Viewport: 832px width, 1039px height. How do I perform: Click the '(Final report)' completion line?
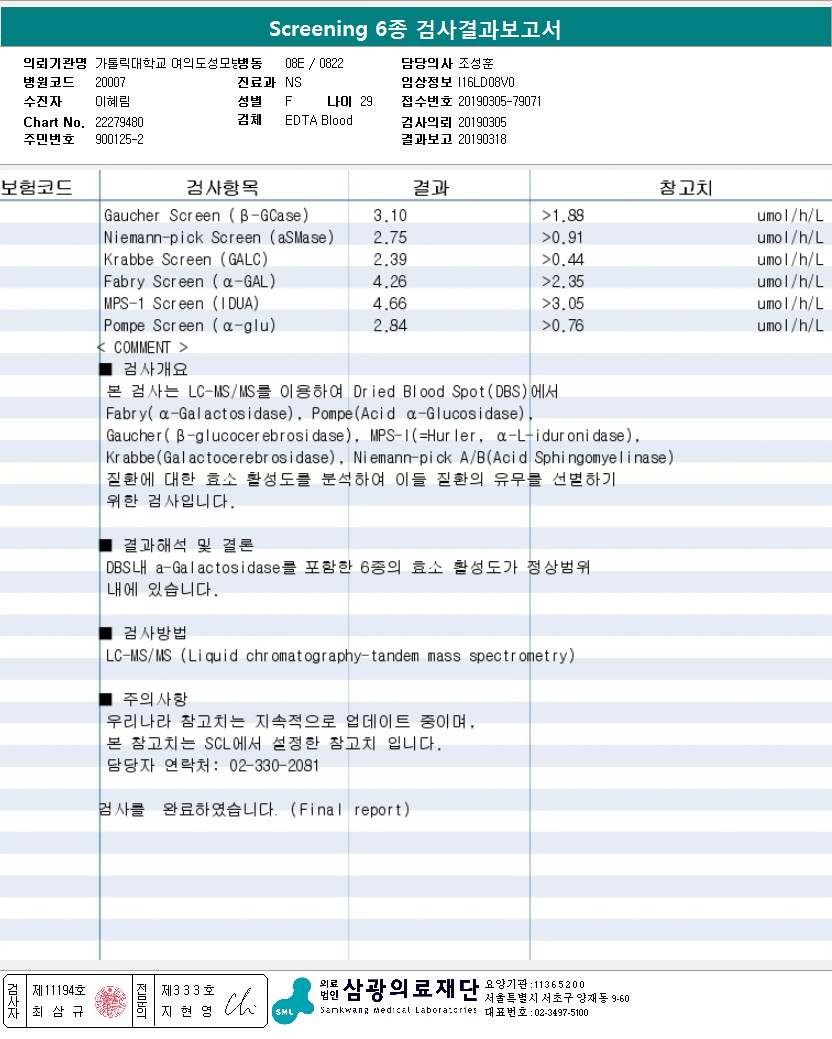[x=254, y=810]
